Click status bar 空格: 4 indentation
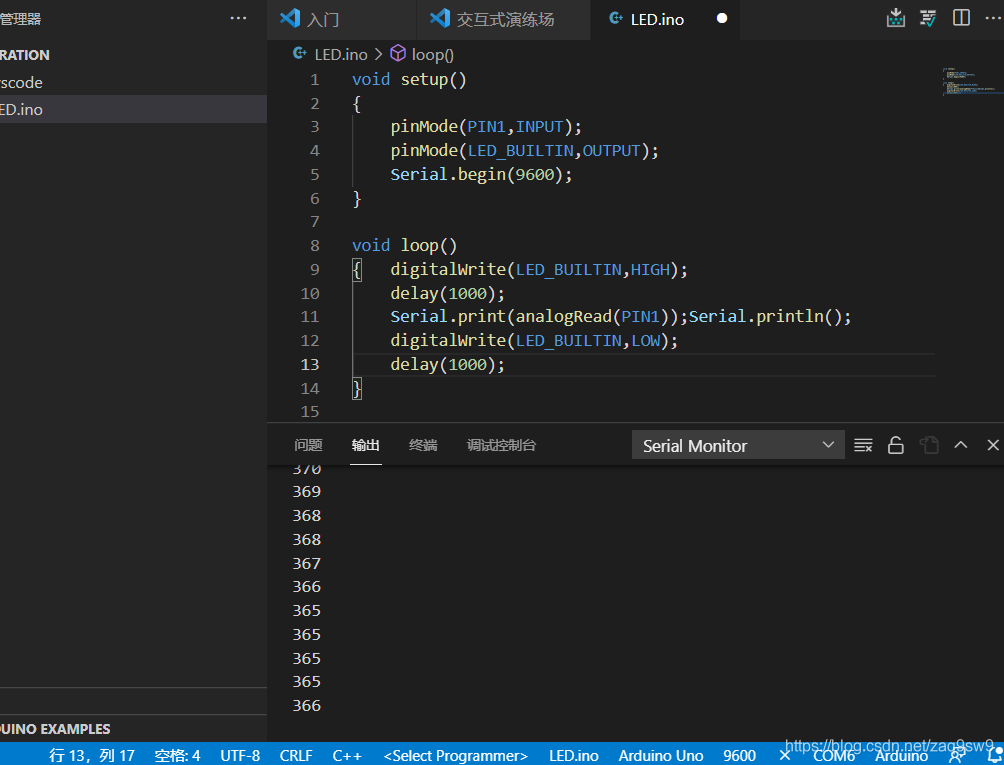Screen dimensions: 1004x765 [177, 755]
